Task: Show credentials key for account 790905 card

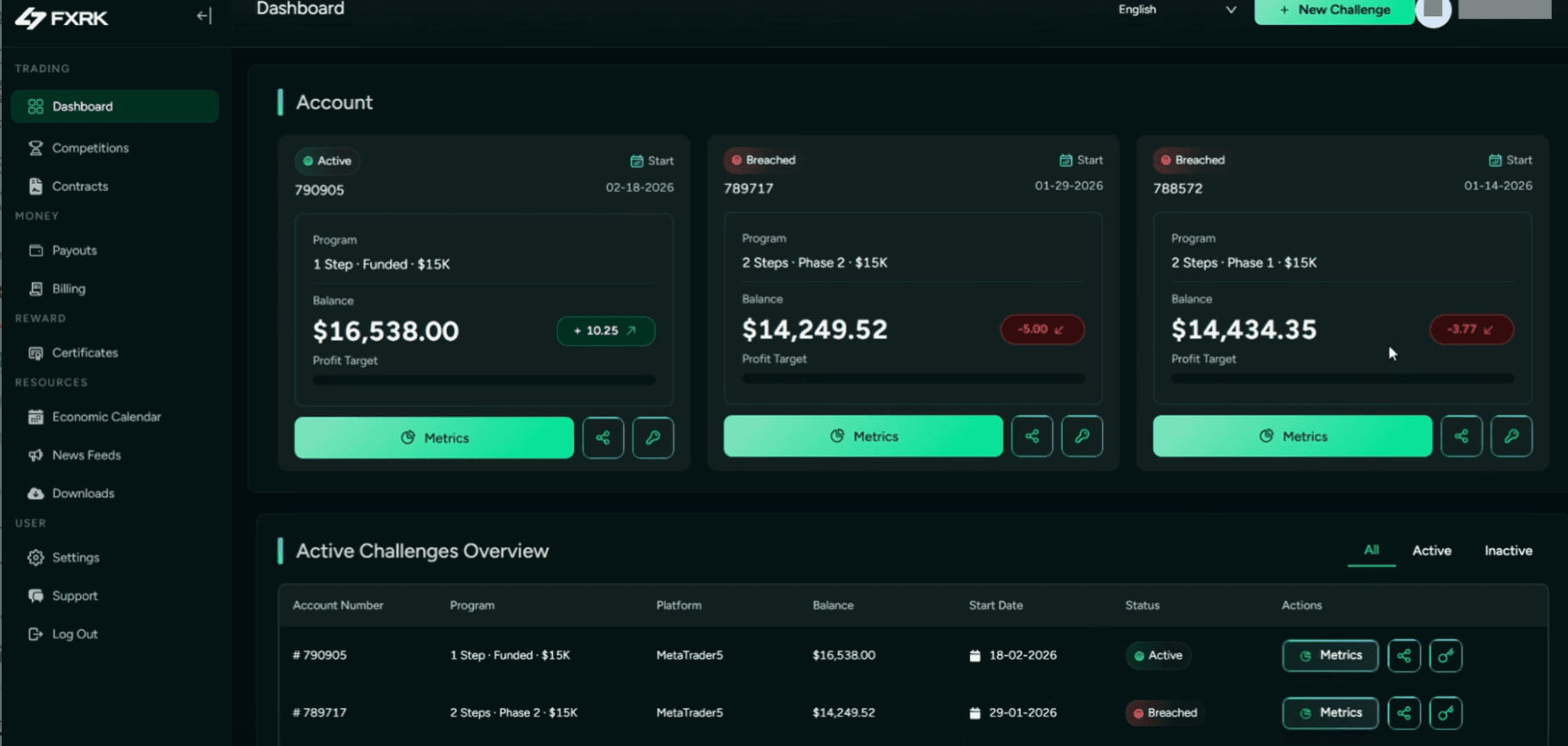Action: [653, 438]
